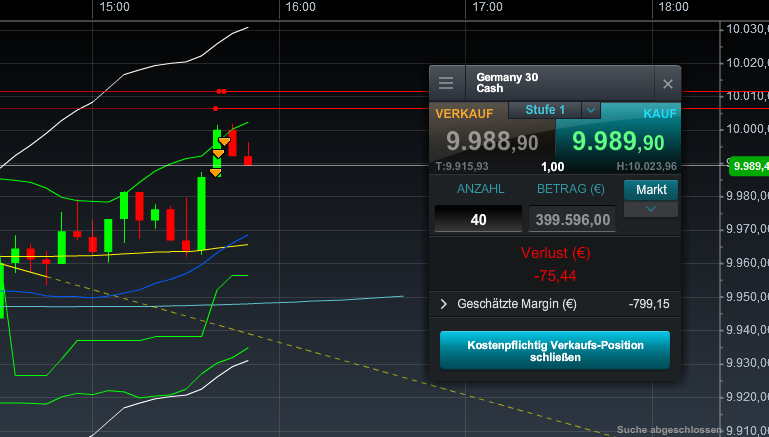Click the 1,00 spread value
The image size is (769, 437).
[553, 167]
